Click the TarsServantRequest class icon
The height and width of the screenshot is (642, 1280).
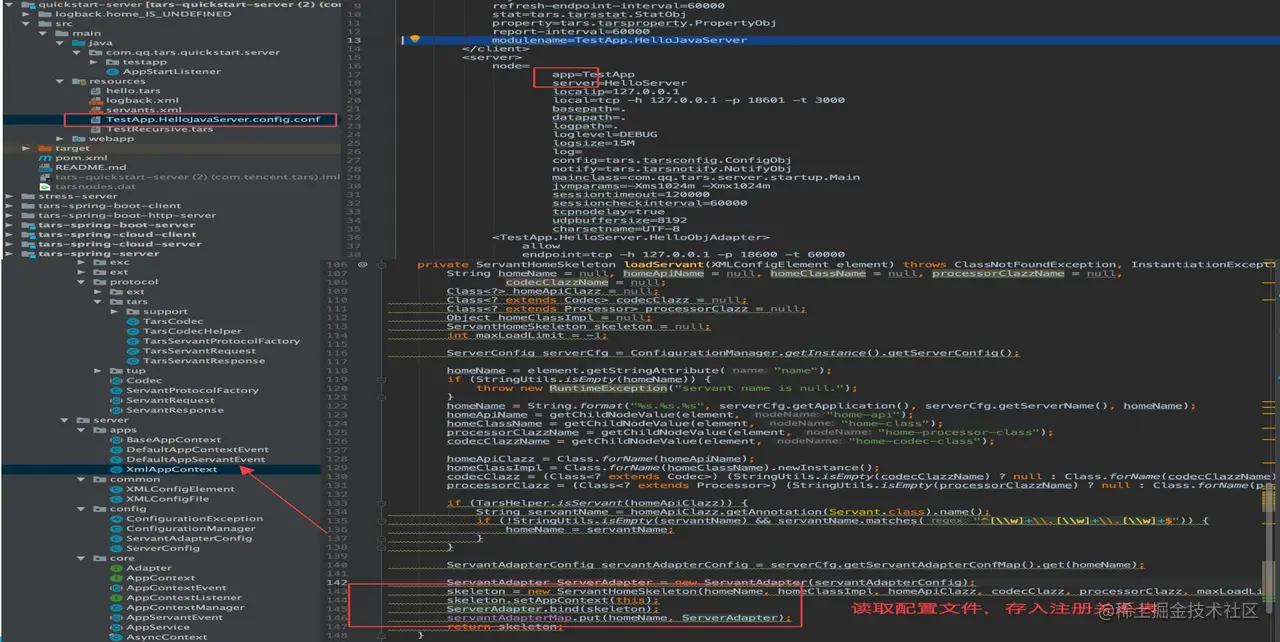(x=133, y=351)
